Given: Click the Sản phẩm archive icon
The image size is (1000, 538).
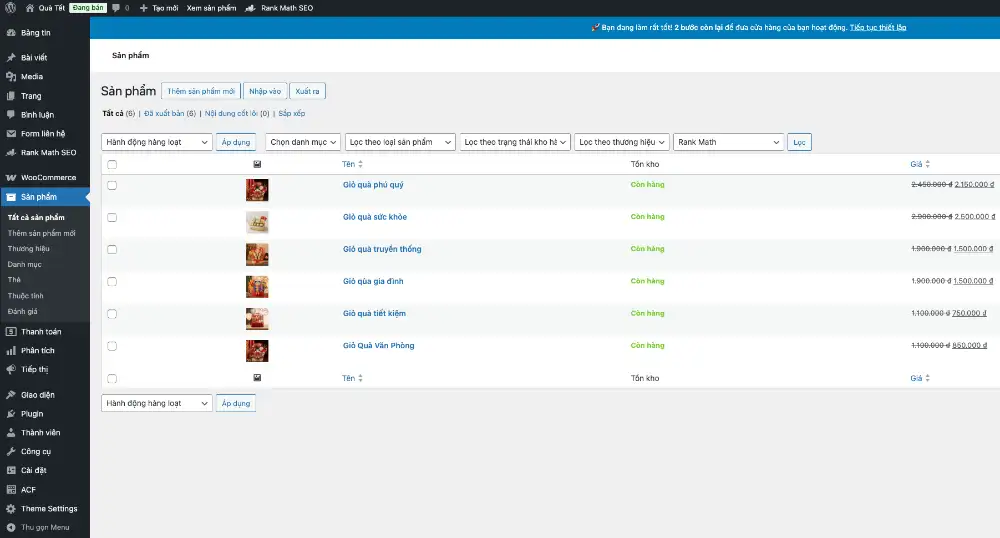Looking at the screenshot, I should (11, 197).
